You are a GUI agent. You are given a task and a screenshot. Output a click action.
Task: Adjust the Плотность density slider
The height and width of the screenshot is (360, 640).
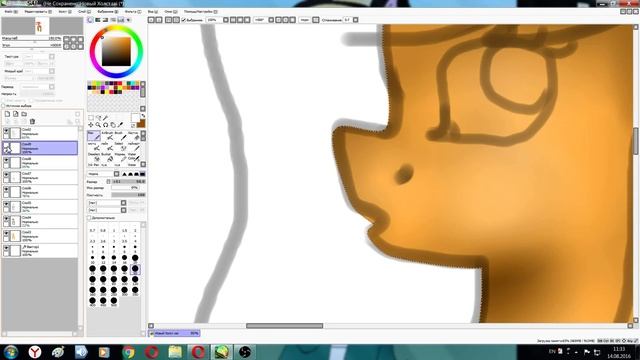(128, 195)
